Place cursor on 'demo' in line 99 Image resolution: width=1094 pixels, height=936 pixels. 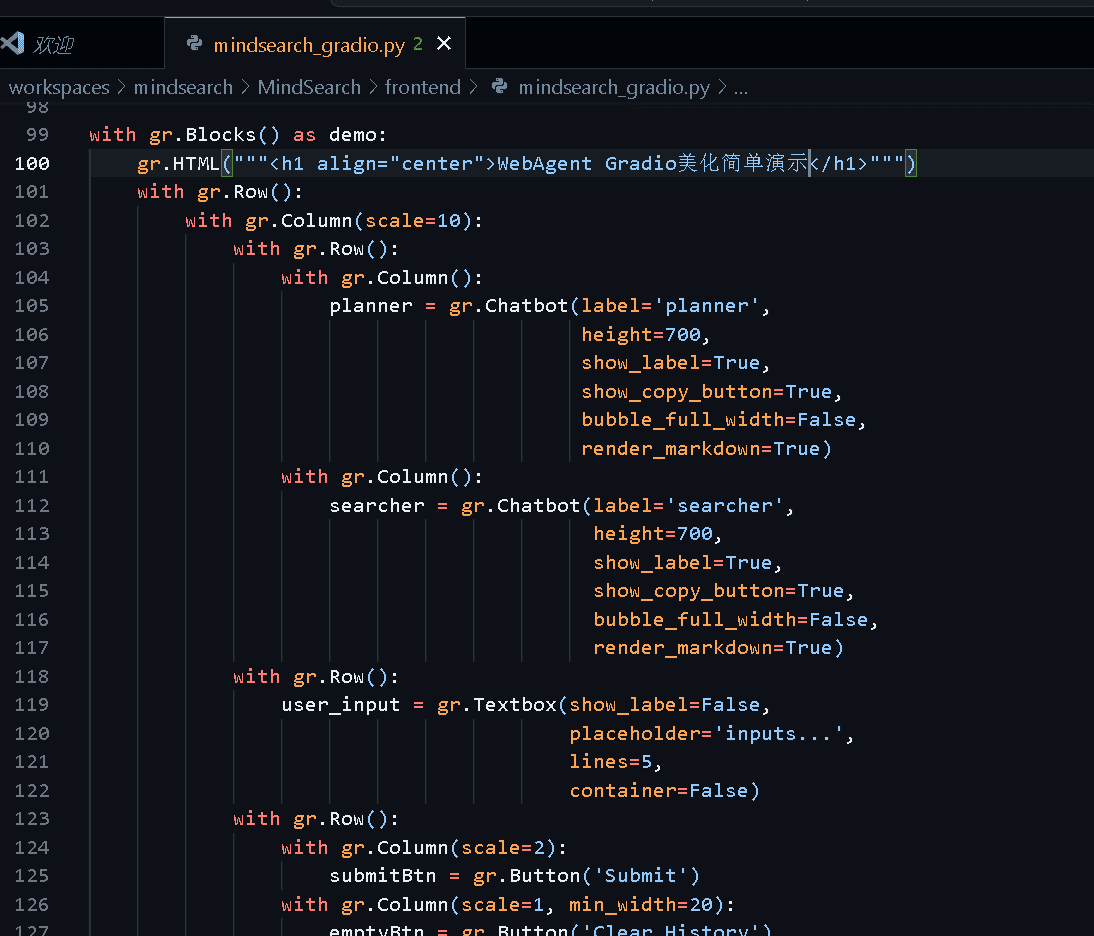pyautogui.click(x=352, y=135)
